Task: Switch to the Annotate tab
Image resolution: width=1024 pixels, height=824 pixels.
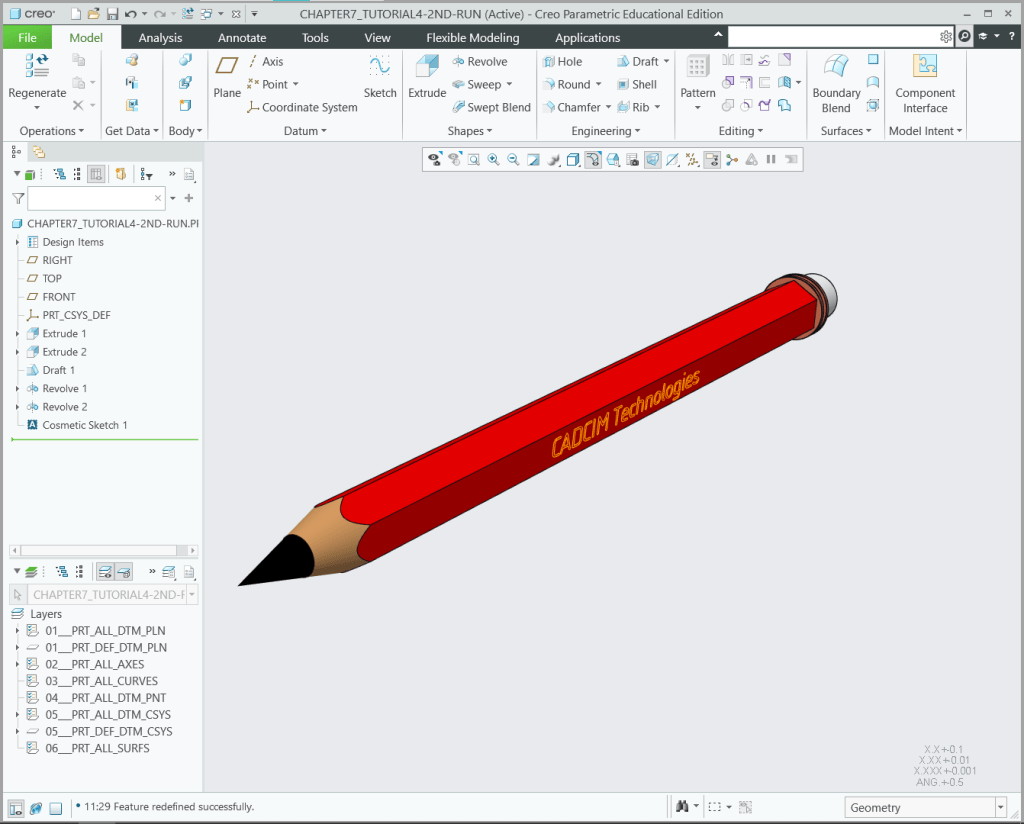Action: (x=242, y=37)
